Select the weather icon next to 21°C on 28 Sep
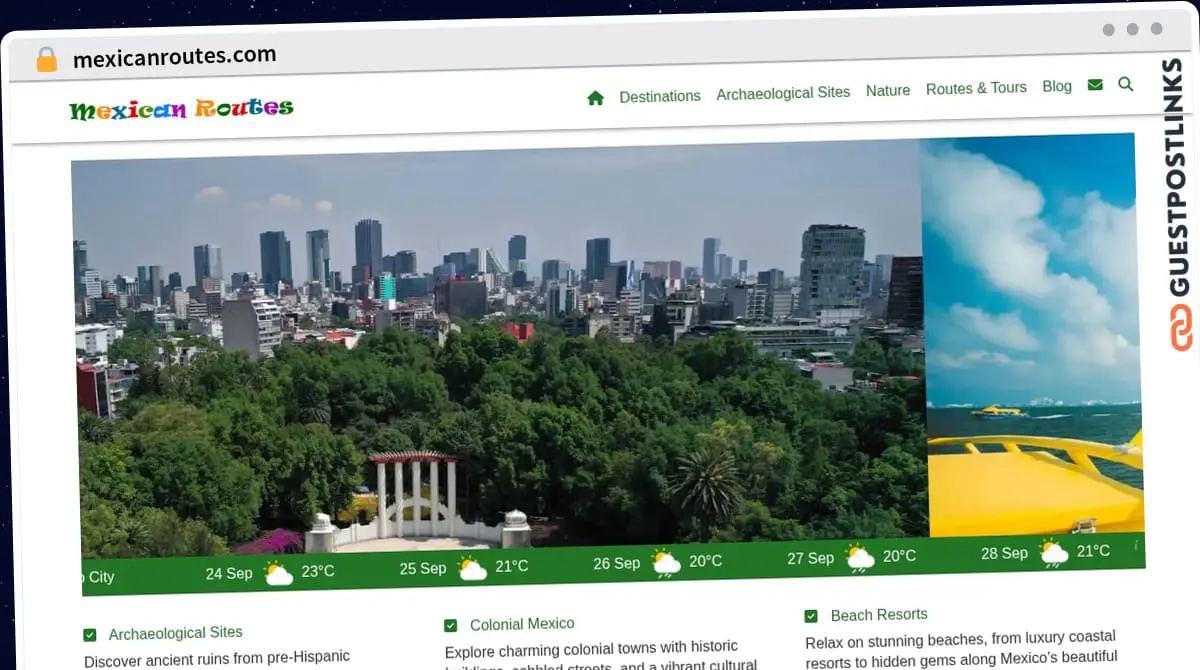 point(1052,551)
